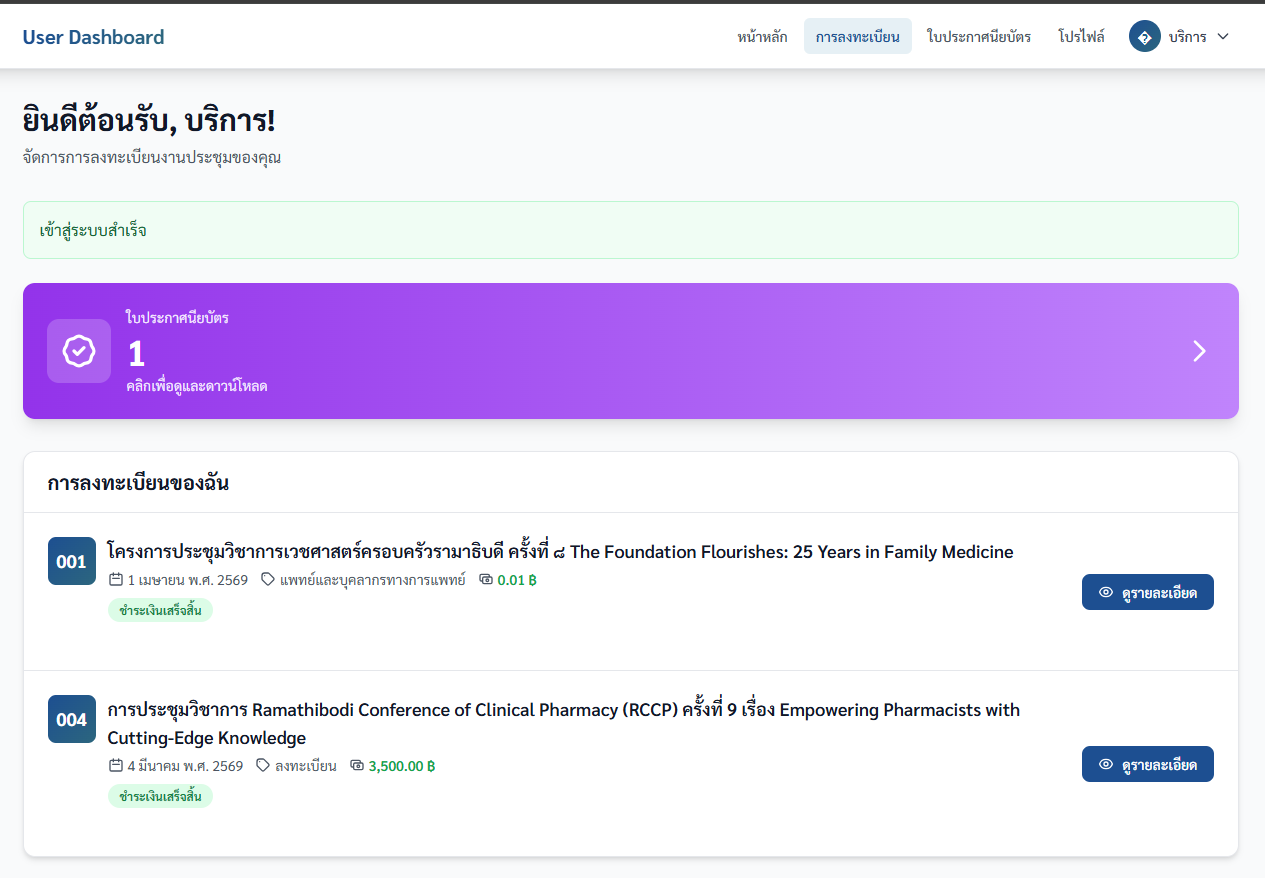Click the user avatar icon in navbar

[1144, 37]
